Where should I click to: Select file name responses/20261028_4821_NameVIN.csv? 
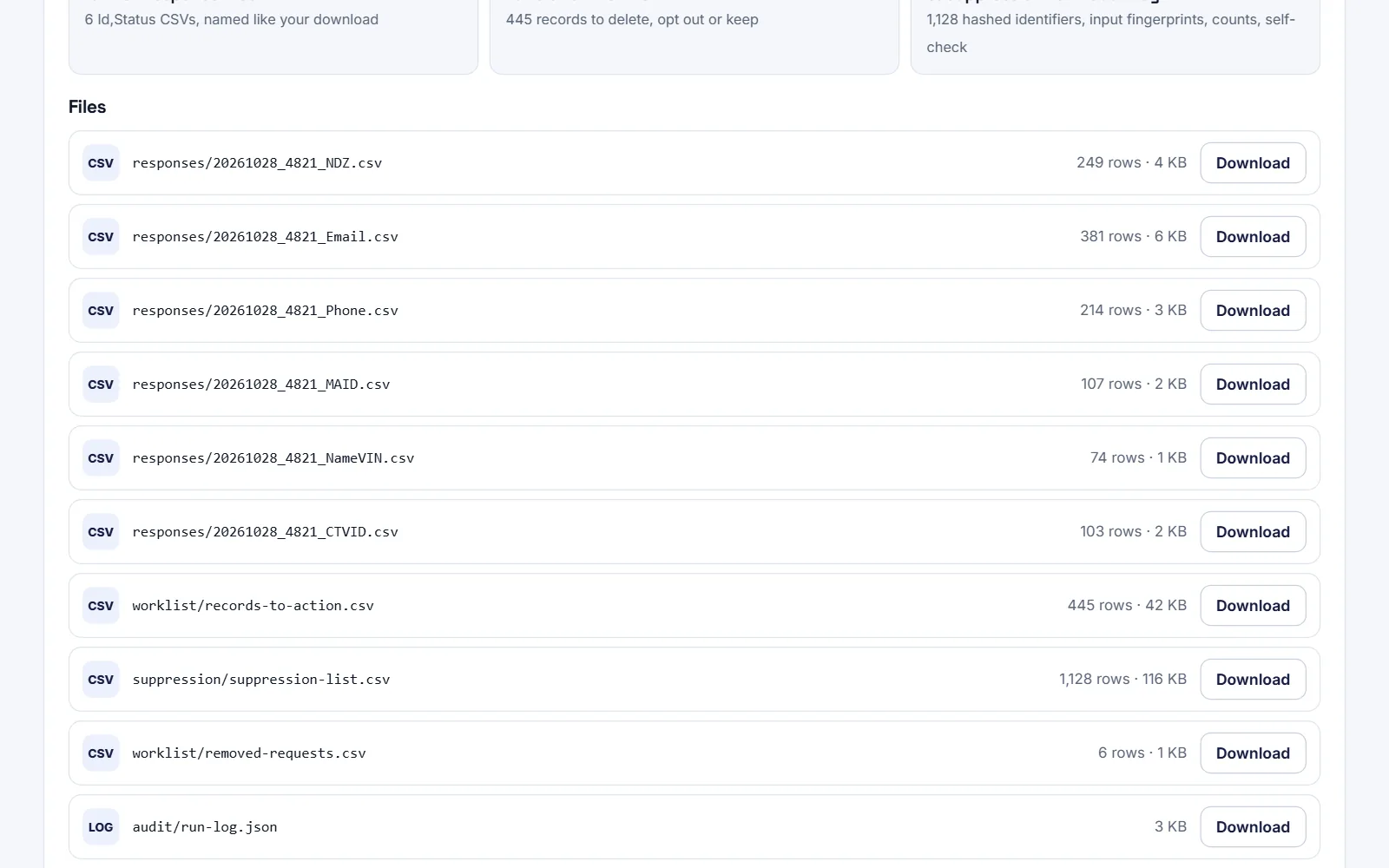coord(273,458)
